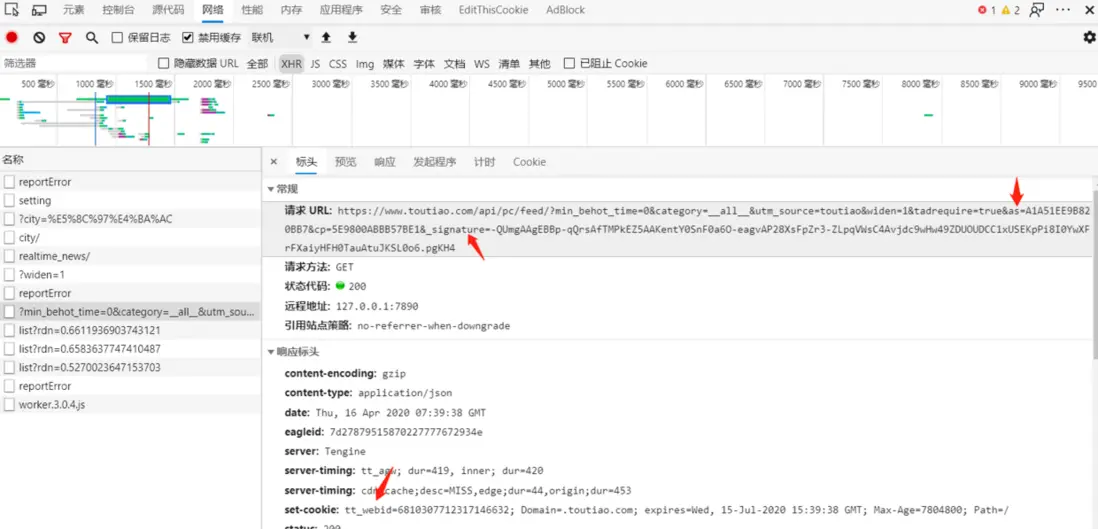Toggle the red filter funnel icon
1098x529 pixels.
(65, 37)
